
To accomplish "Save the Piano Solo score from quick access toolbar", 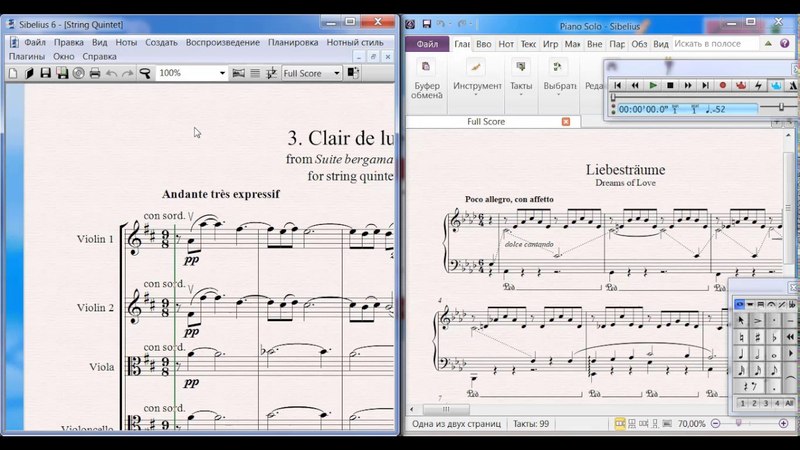I will (x=427, y=24).
